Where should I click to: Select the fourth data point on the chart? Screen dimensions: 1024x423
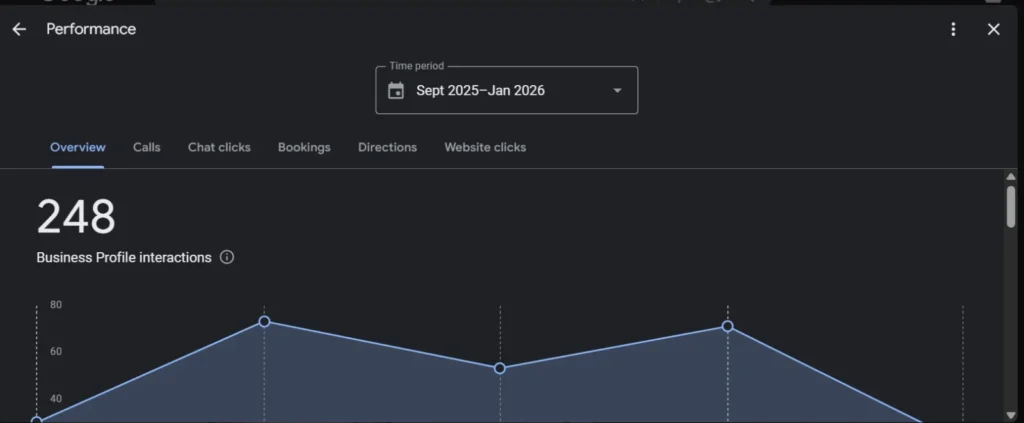coord(727,326)
